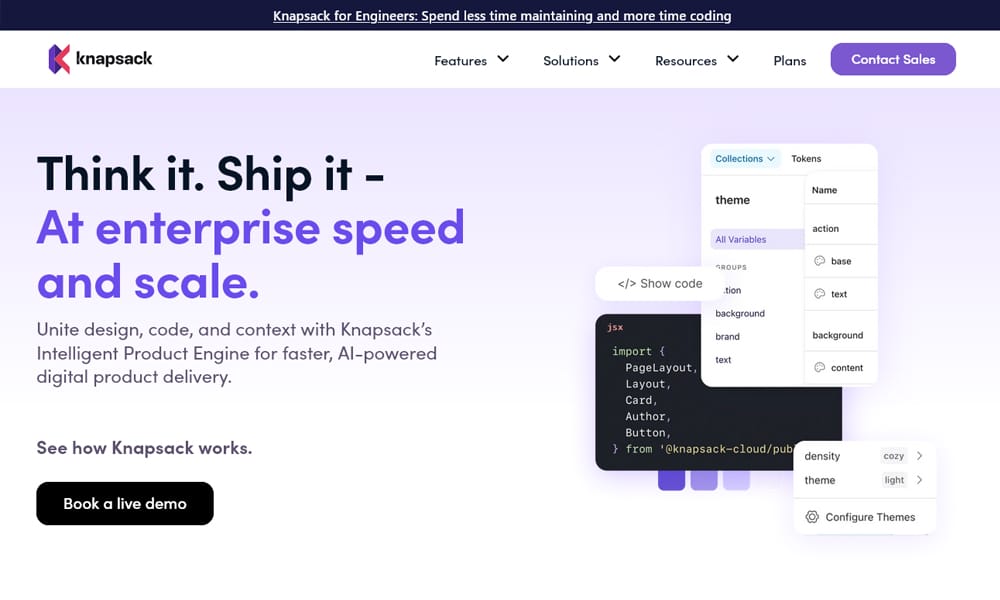Screen dimensions: 1000x600
Task: Click the Contact Sales button
Action: [x=892, y=59]
